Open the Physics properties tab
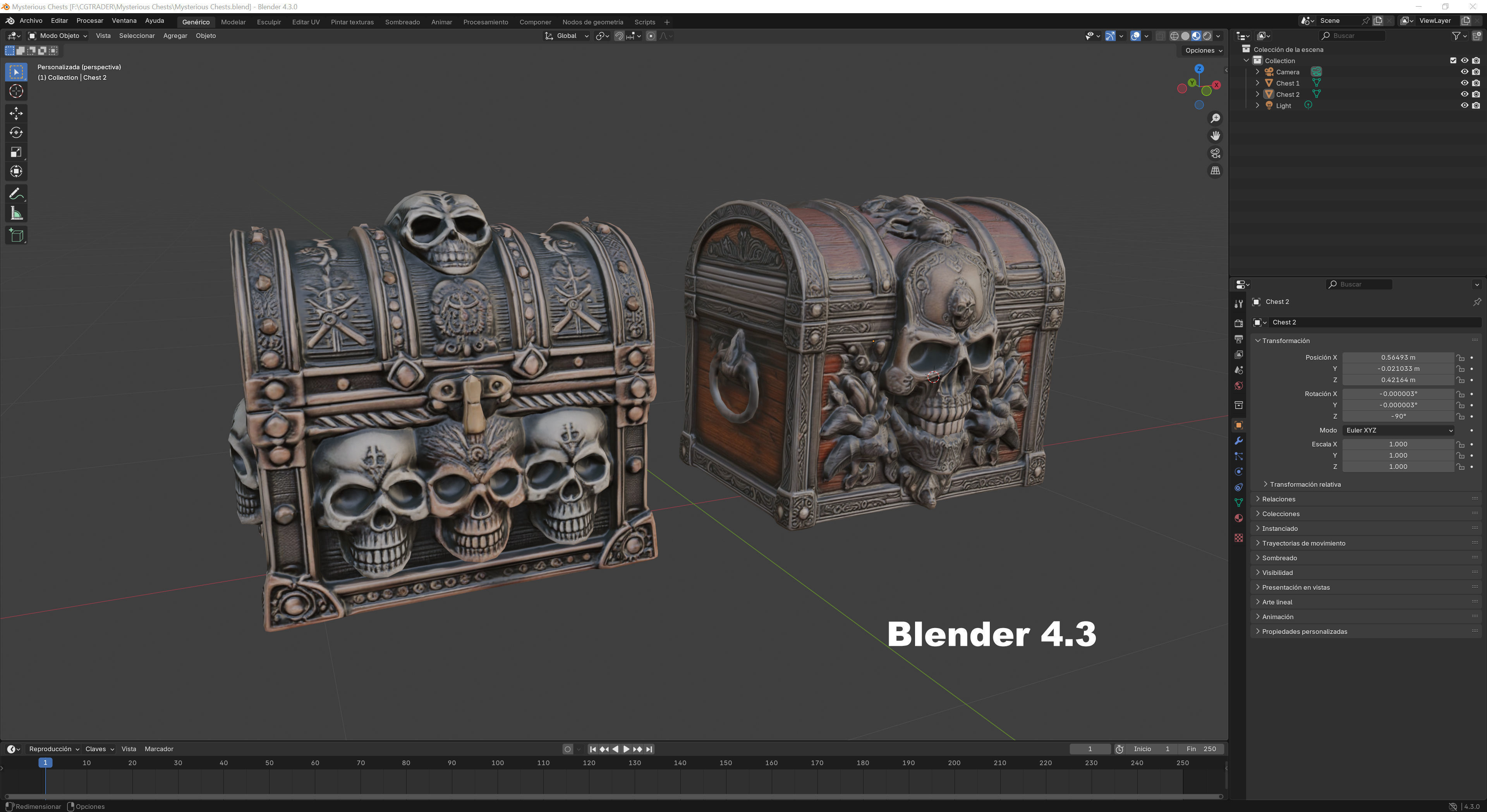The height and width of the screenshot is (812, 1487). coord(1238,472)
